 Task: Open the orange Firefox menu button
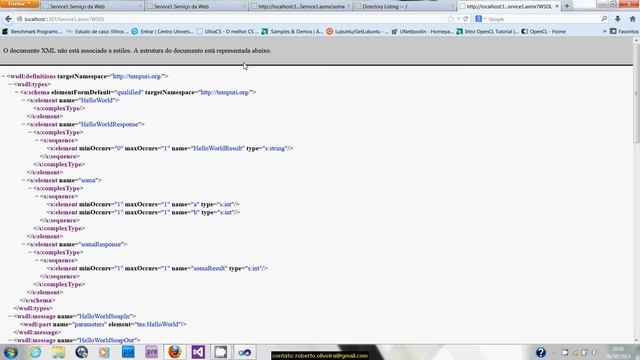(x=19, y=4)
